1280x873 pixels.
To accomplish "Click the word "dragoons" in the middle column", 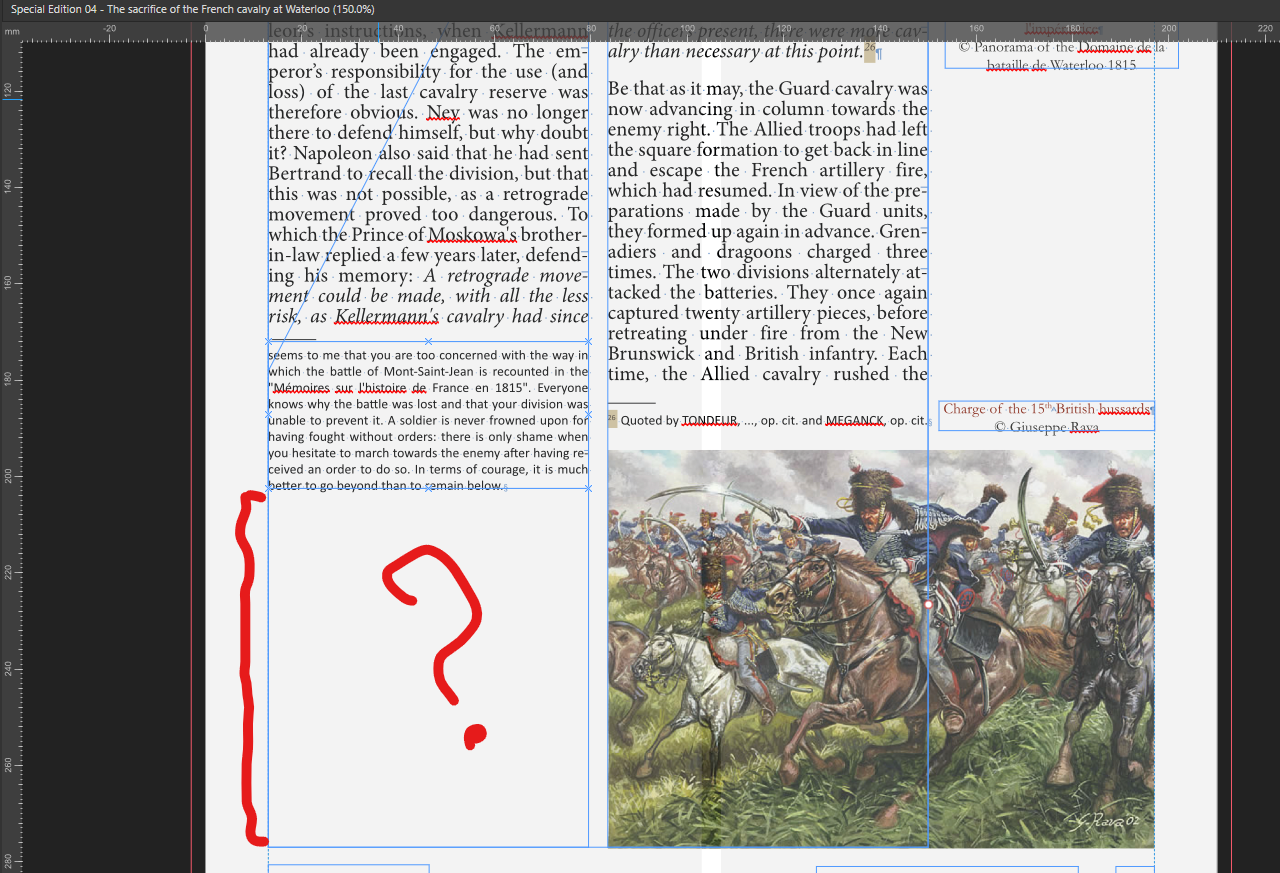I will tap(754, 252).
